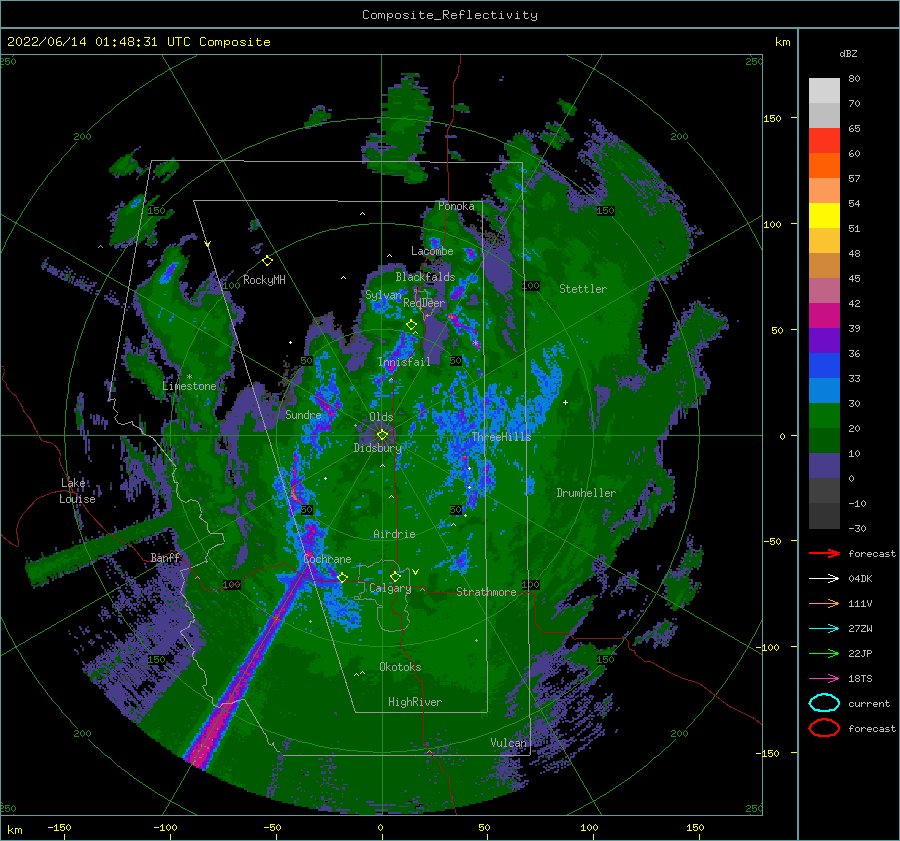Viewport: 900px width, 841px height.
Task: Click the yellow diamond marker below Cochrane
Action: pyautogui.click(x=343, y=578)
